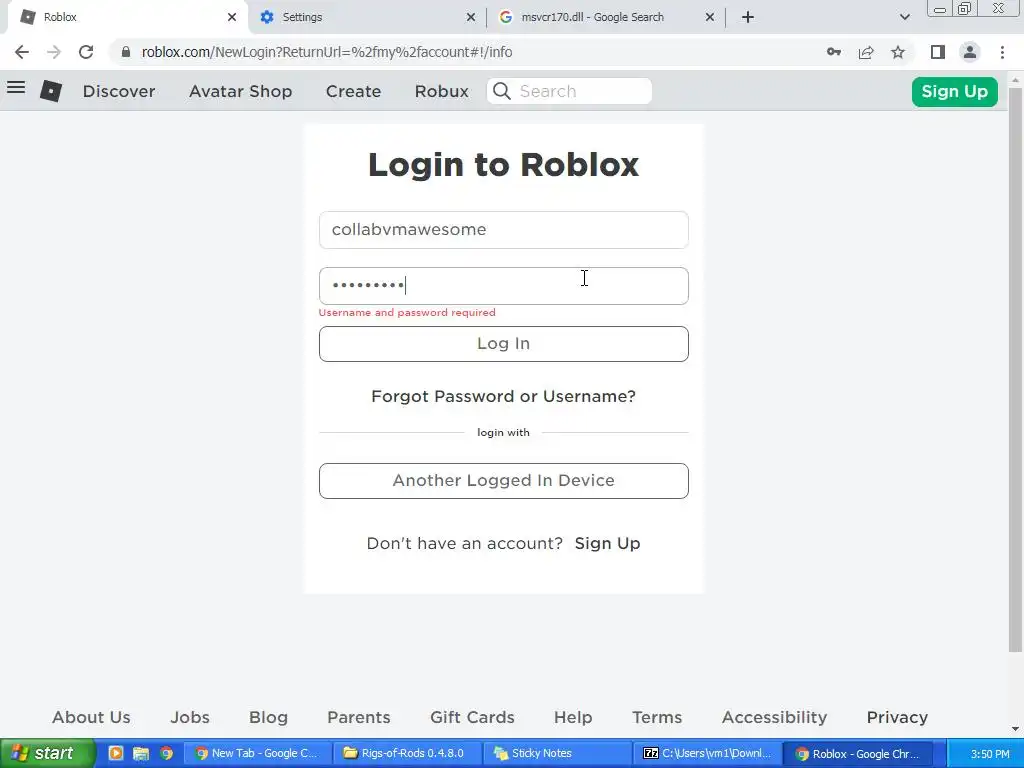Image resolution: width=1024 pixels, height=768 pixels.
Task: Launch media player from quick launch
Action: [116, 754]
